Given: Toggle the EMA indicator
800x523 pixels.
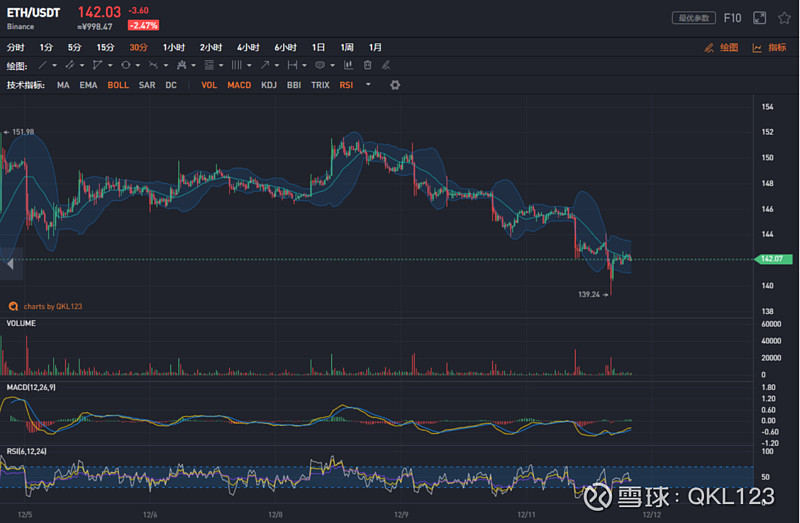Looking at the screenshot, I should [88, 85].
